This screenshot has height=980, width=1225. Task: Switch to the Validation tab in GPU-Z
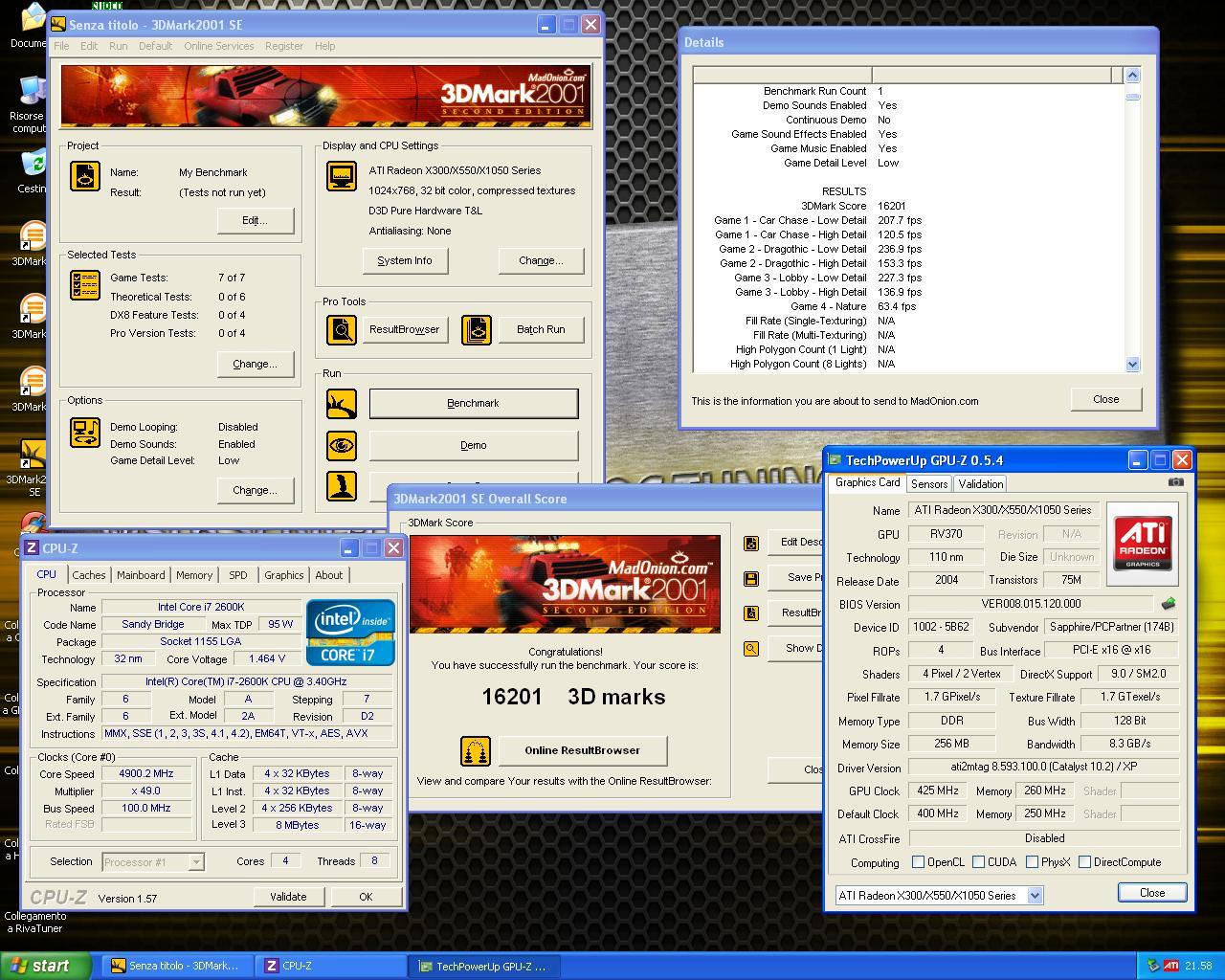[x=981, y=484]
